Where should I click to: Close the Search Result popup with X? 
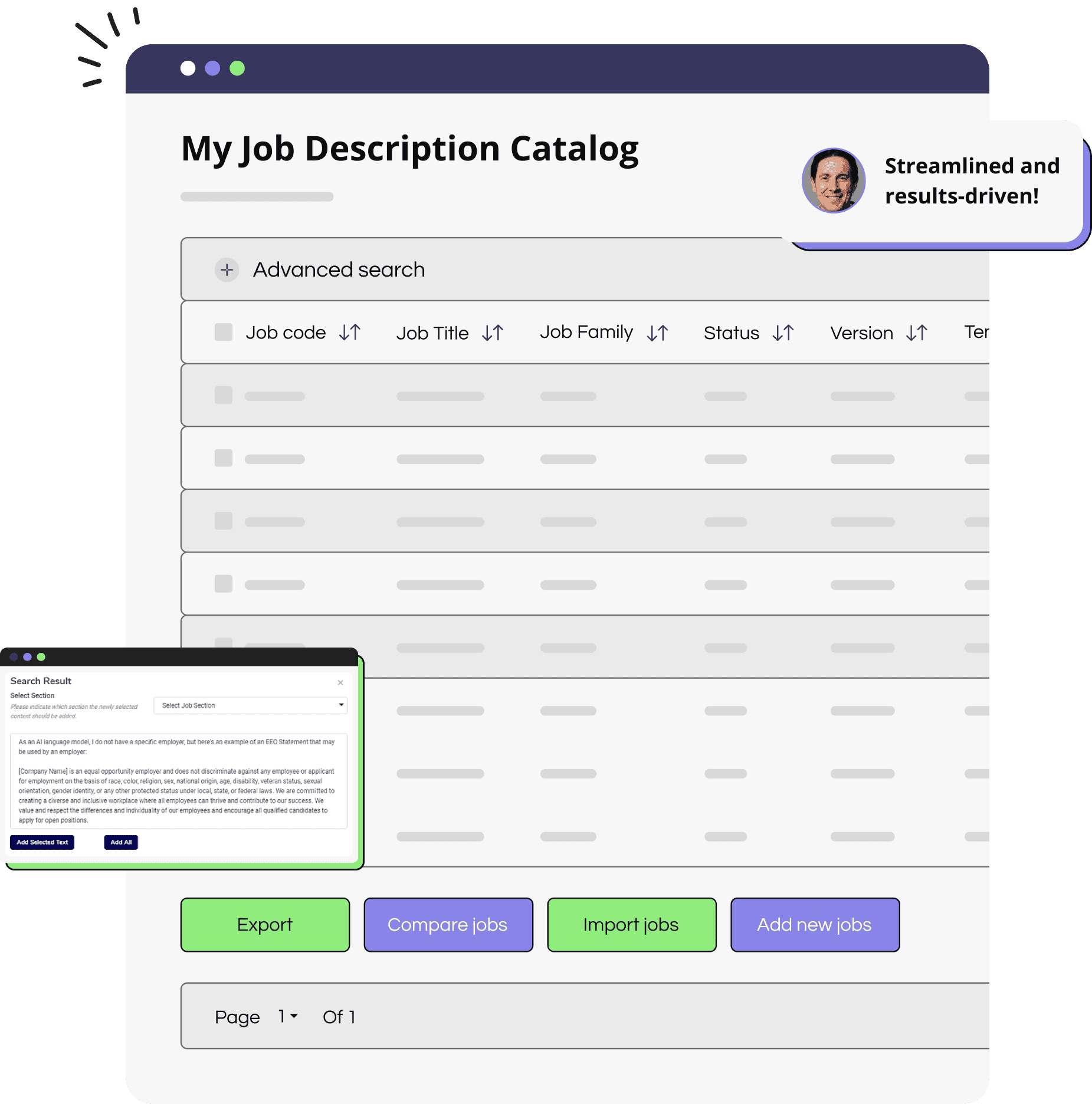(x=340, y=682)
